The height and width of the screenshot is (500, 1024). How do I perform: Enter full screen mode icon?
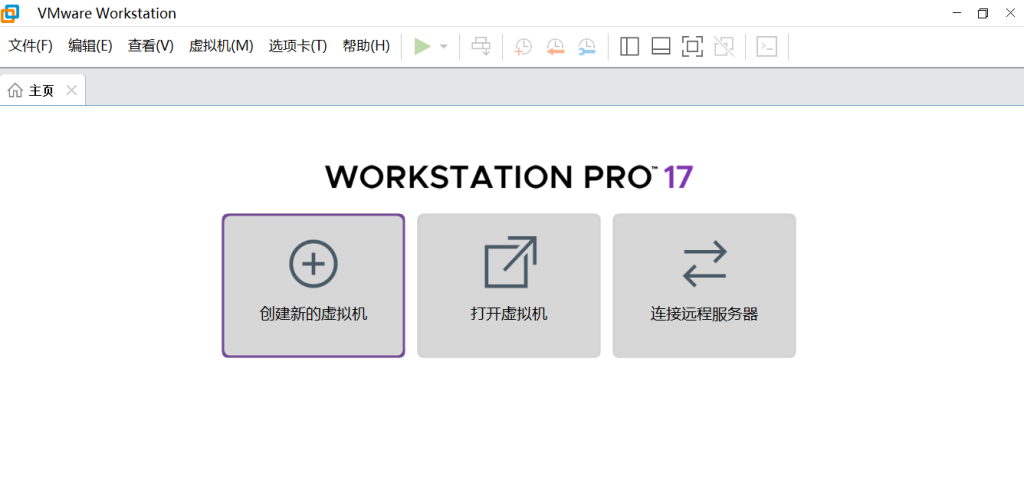point(692,46)
